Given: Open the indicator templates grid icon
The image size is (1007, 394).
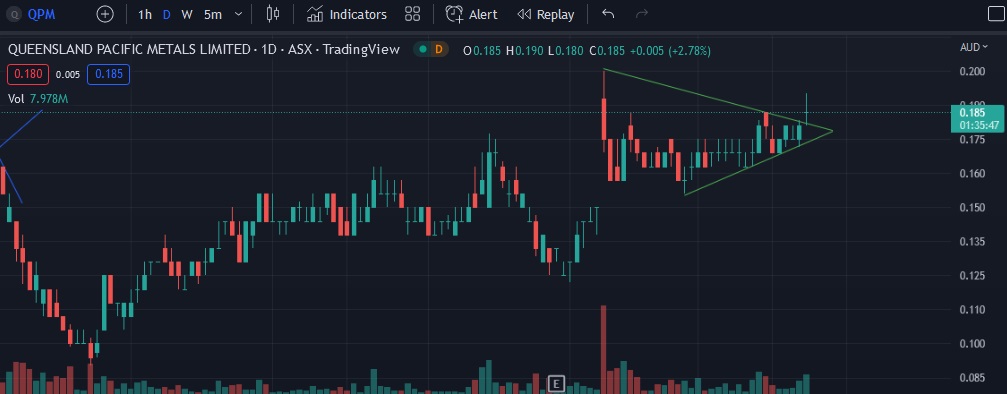Looking at the screenshot, I should [412, 14].
